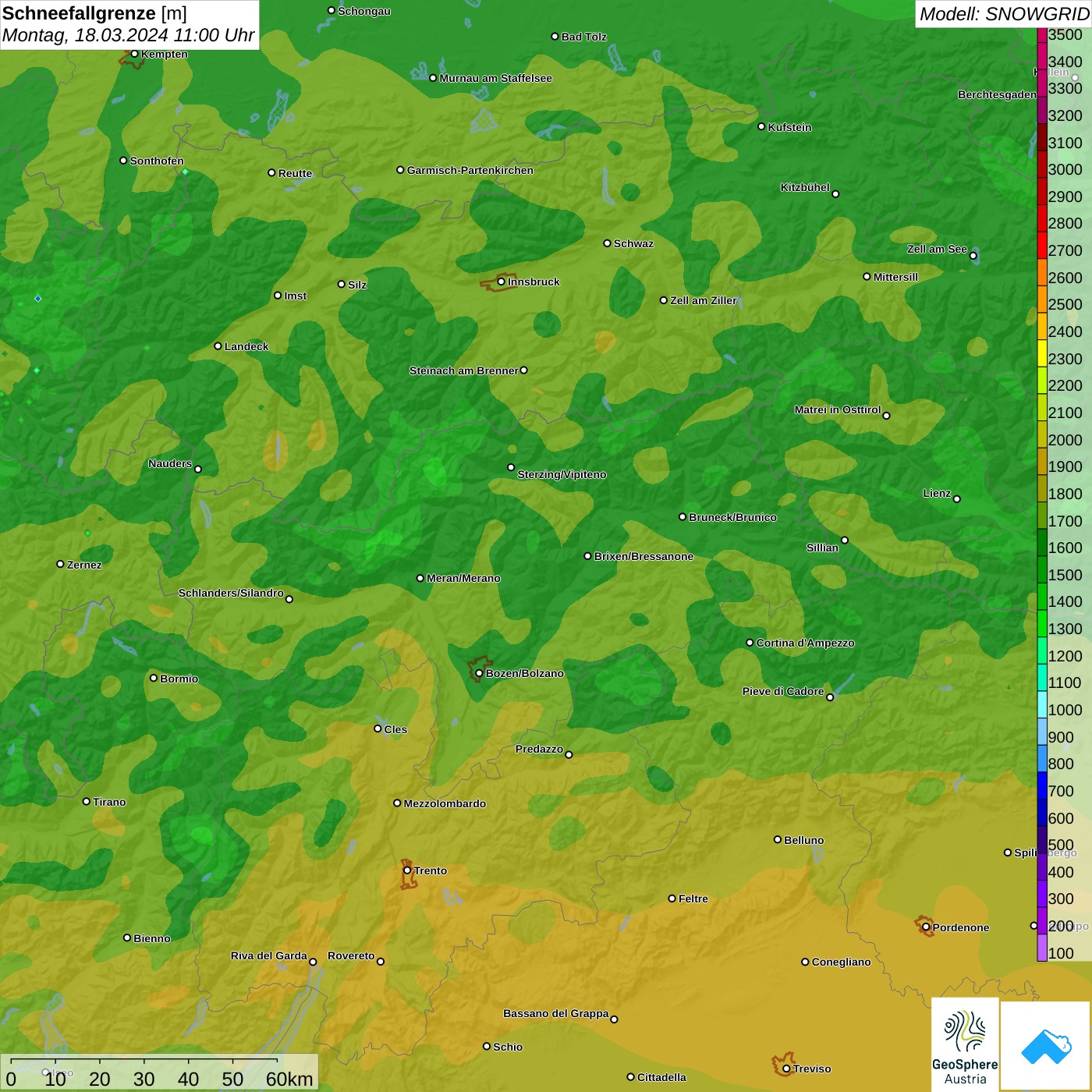Screen dimensions: 1092x1092
Task: Pick the cyan 1000 legend color swatch
Action: (x=1042, y=704)
